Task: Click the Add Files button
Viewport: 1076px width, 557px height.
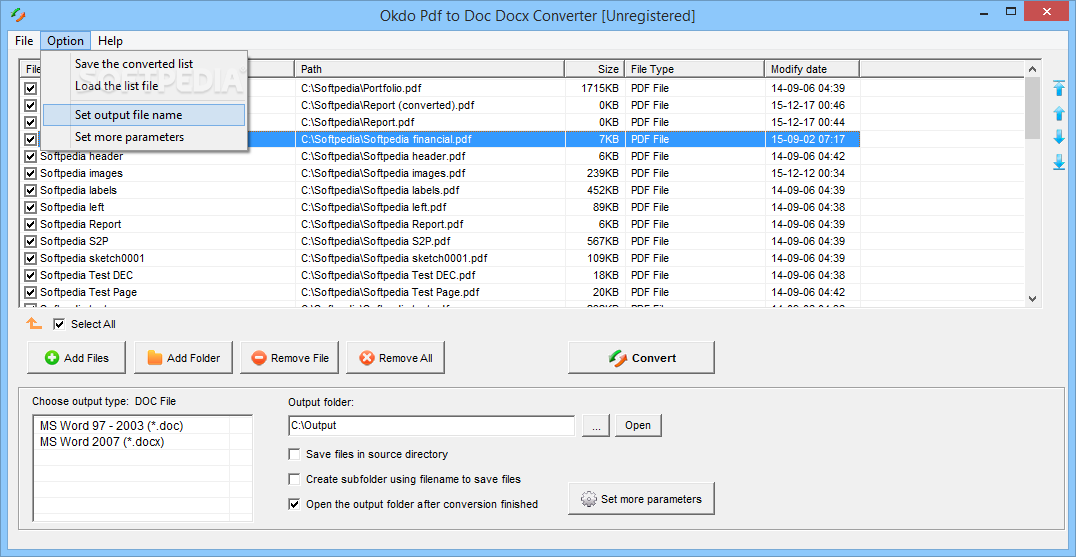Action: click(77, 357)
